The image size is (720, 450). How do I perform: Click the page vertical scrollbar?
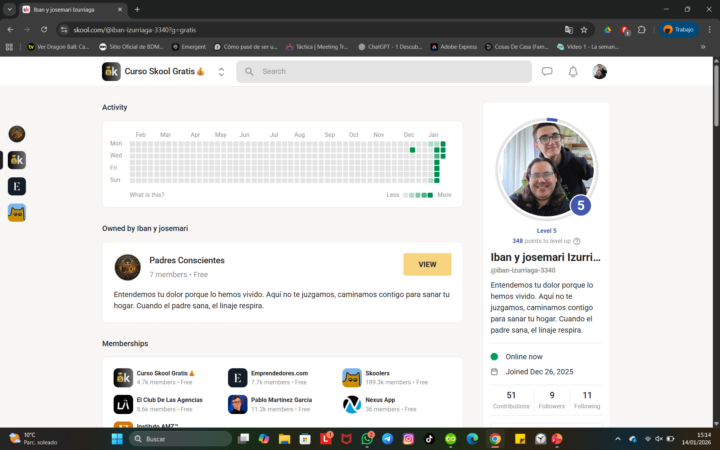pos(716,95)
